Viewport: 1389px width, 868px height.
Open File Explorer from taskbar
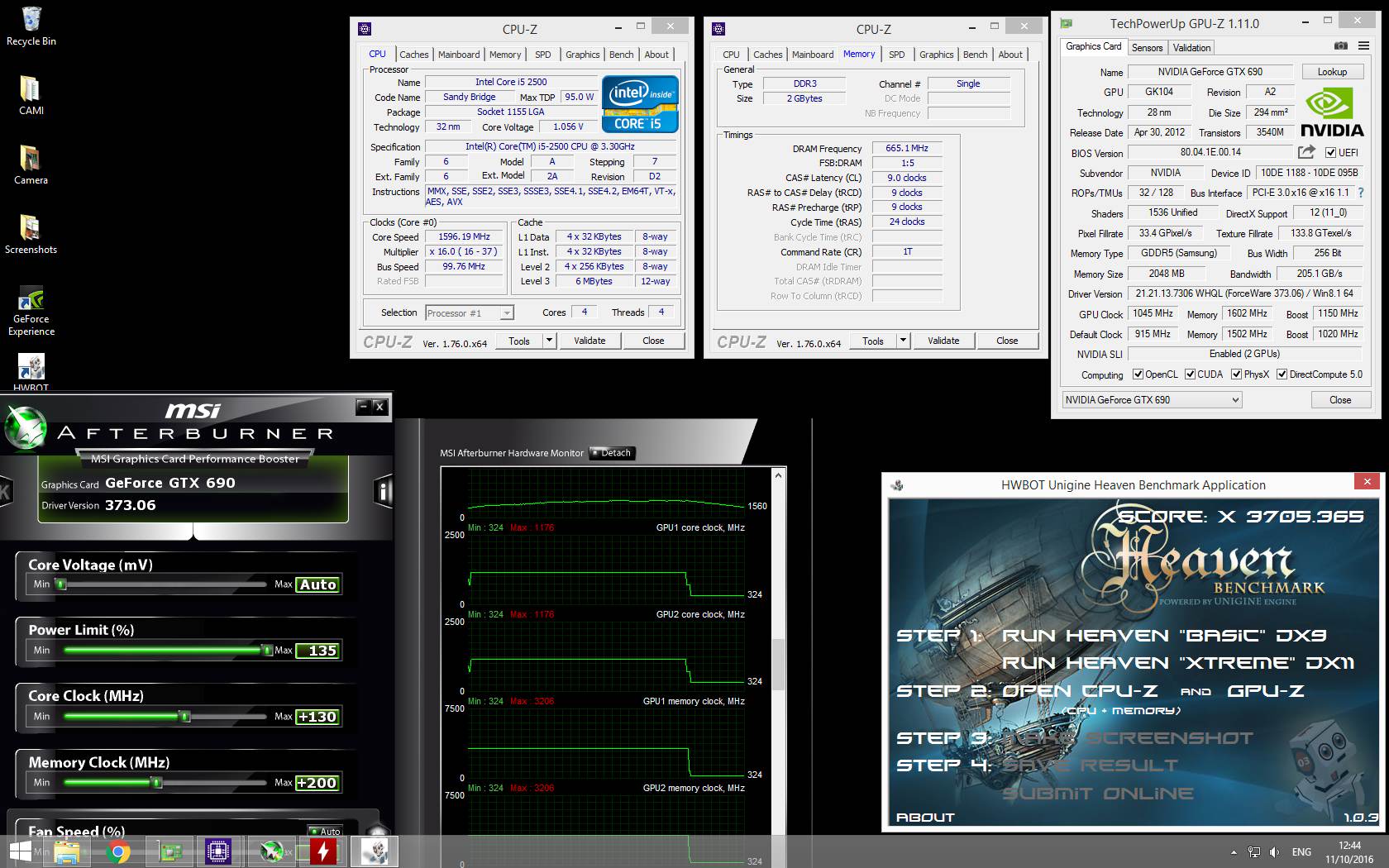tap(68, 851)
